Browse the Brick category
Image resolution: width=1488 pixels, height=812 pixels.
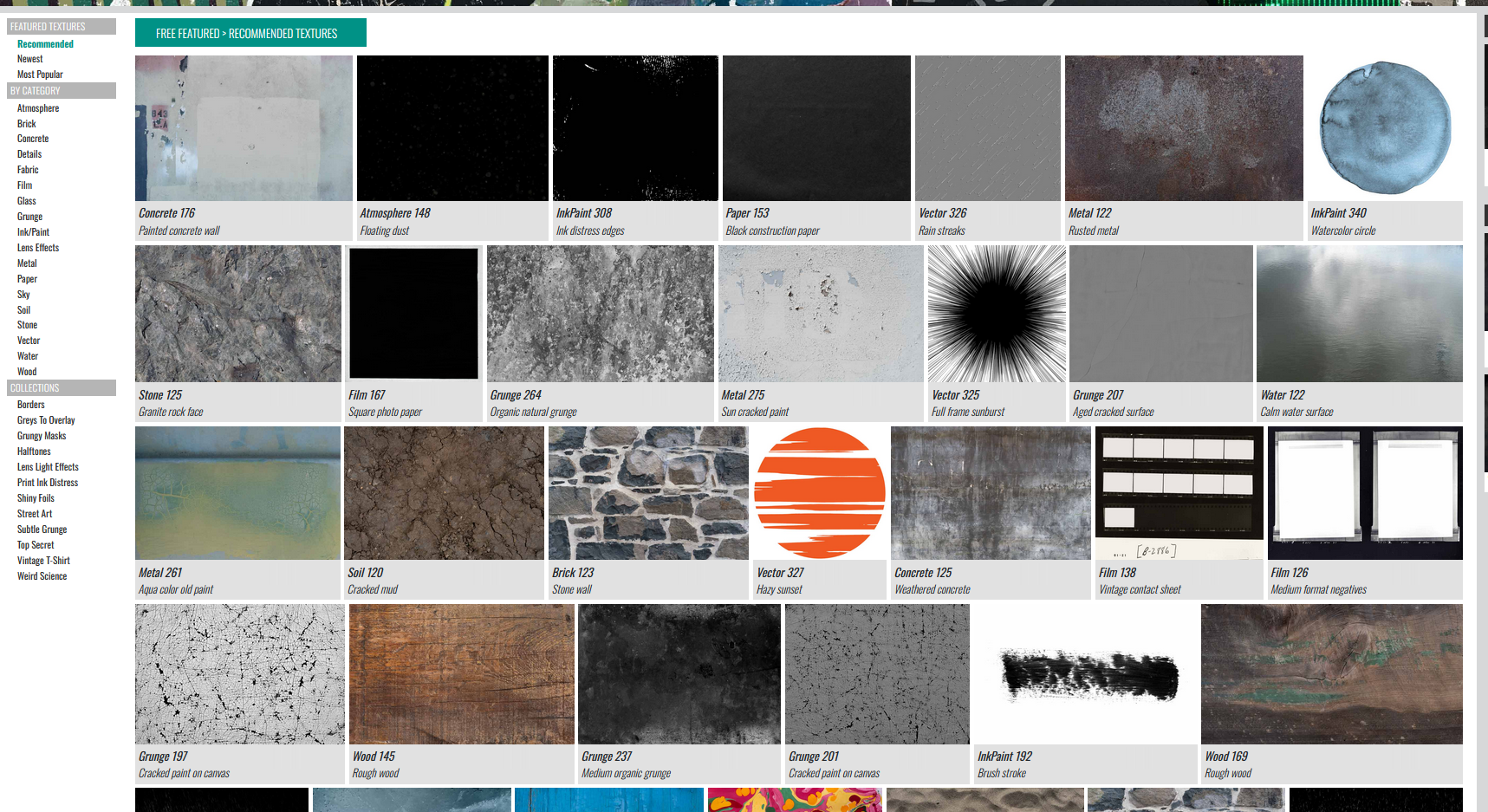[x=27, y=124]
